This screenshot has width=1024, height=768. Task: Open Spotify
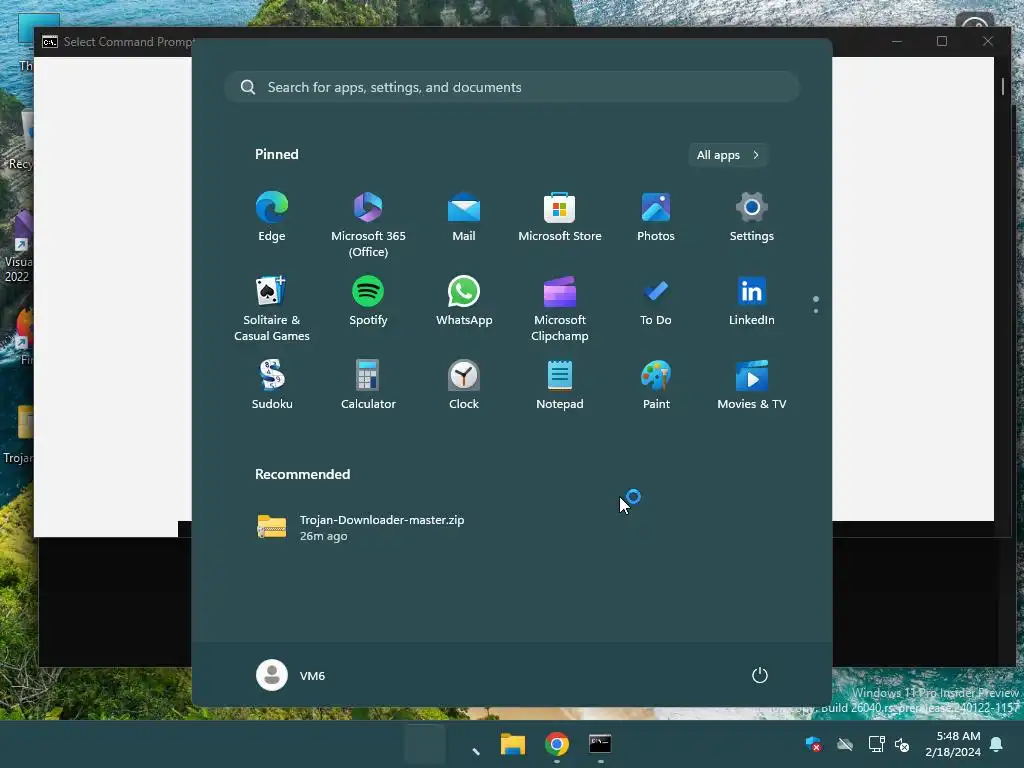point(368,301)
